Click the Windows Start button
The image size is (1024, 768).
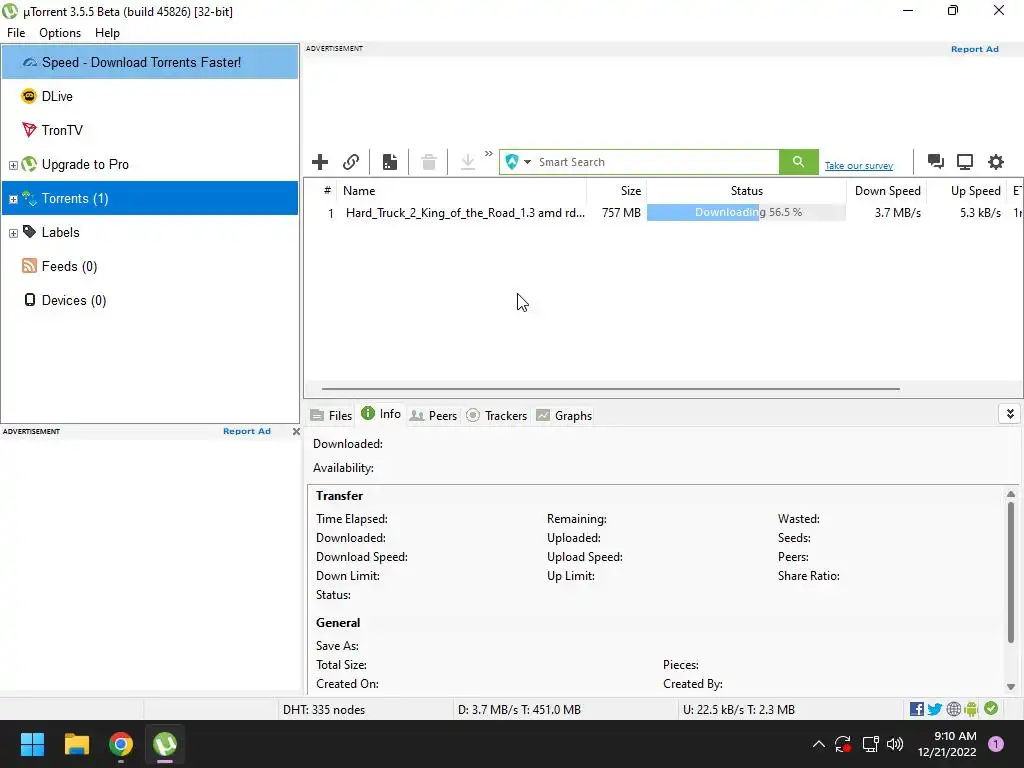point(32,744)
